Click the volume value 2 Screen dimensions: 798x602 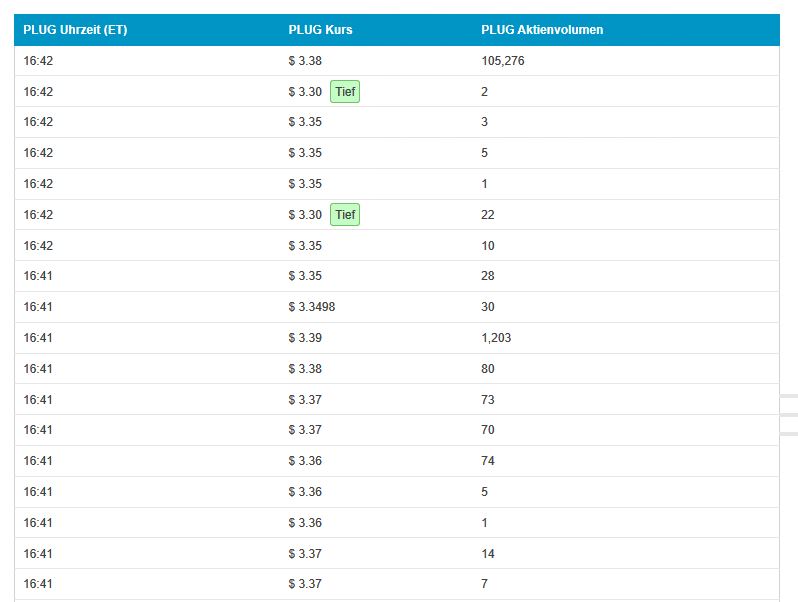pos(484,92)
